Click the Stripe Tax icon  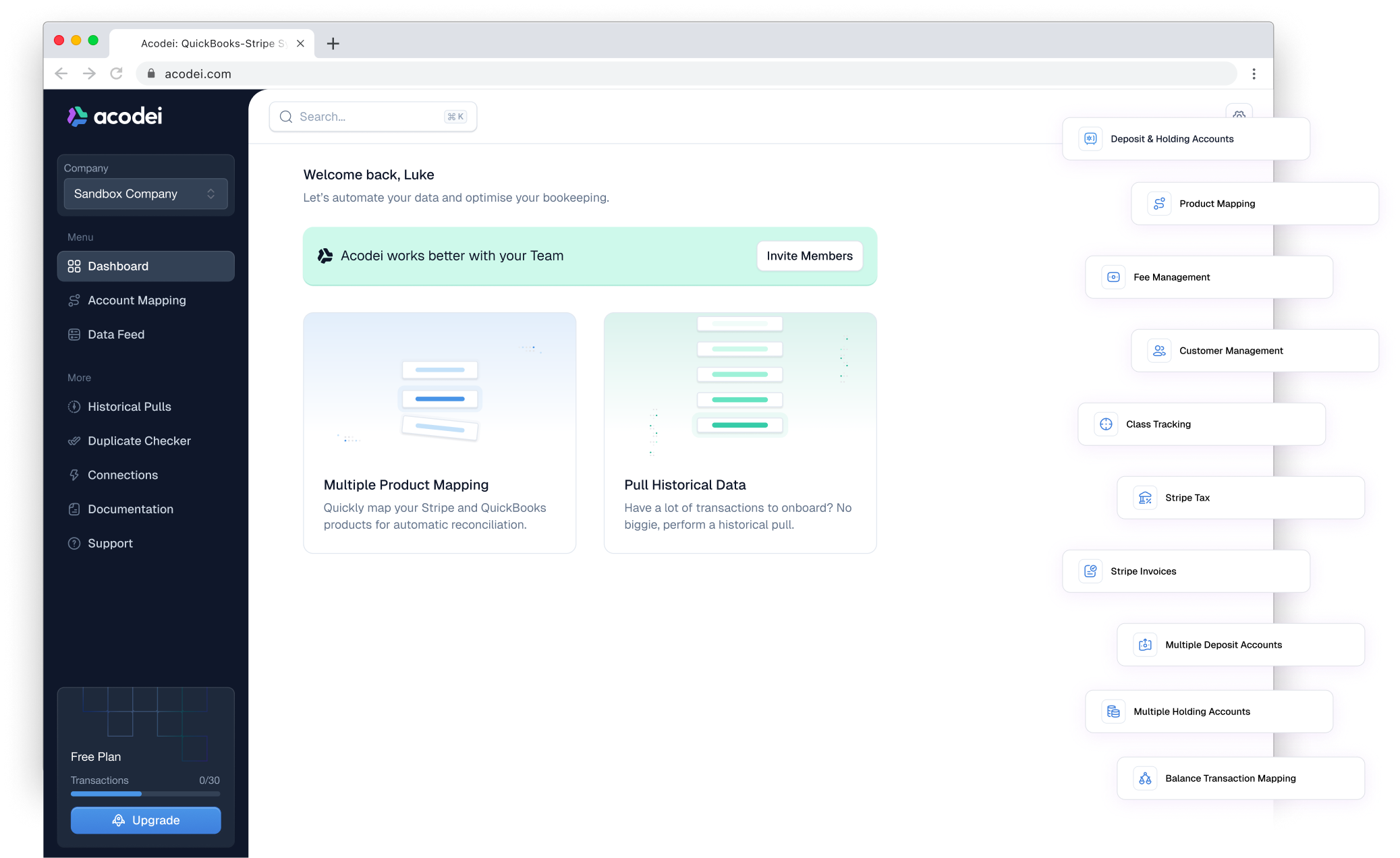(1144, 497)
